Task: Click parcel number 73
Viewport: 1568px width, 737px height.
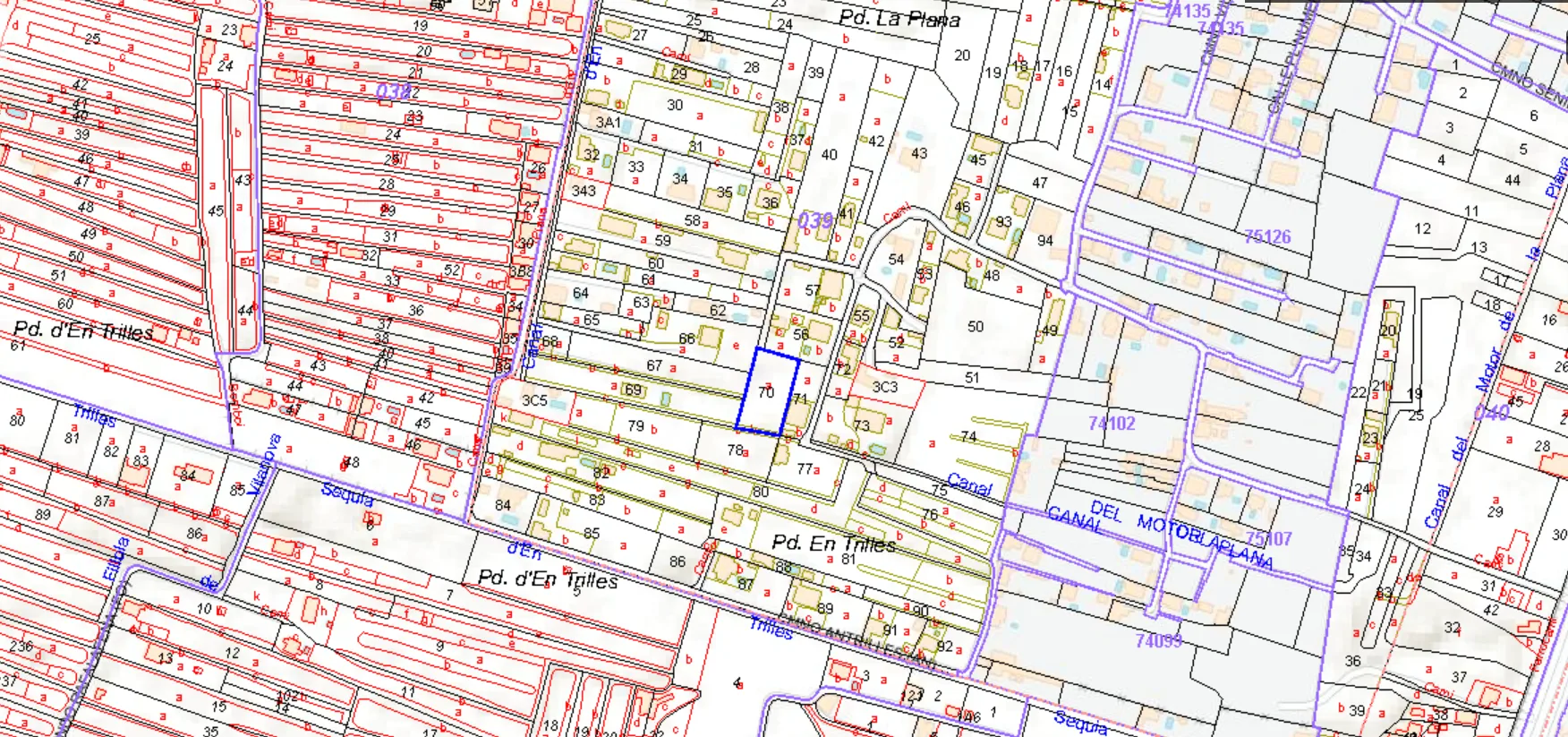Action: [x=862, y=425]
